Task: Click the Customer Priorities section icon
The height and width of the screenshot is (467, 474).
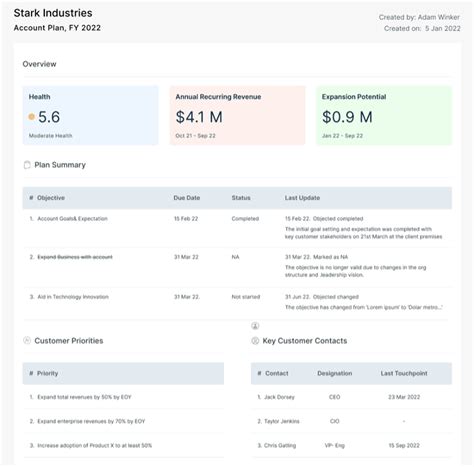Action: tap(27, 340)
